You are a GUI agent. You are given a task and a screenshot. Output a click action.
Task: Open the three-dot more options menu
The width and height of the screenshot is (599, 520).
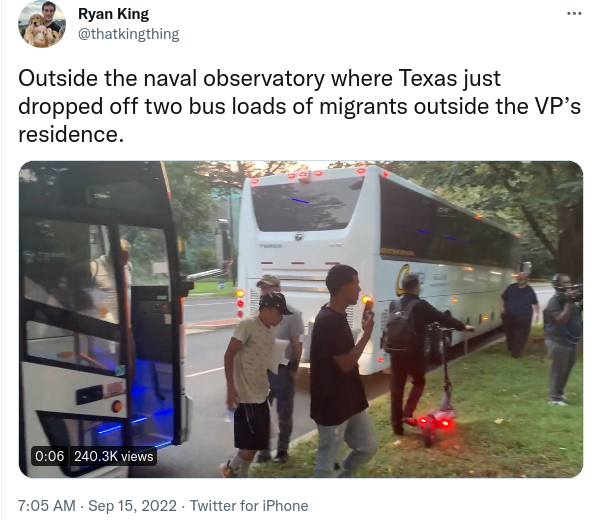pyautogui.click(x=574, y=14)
